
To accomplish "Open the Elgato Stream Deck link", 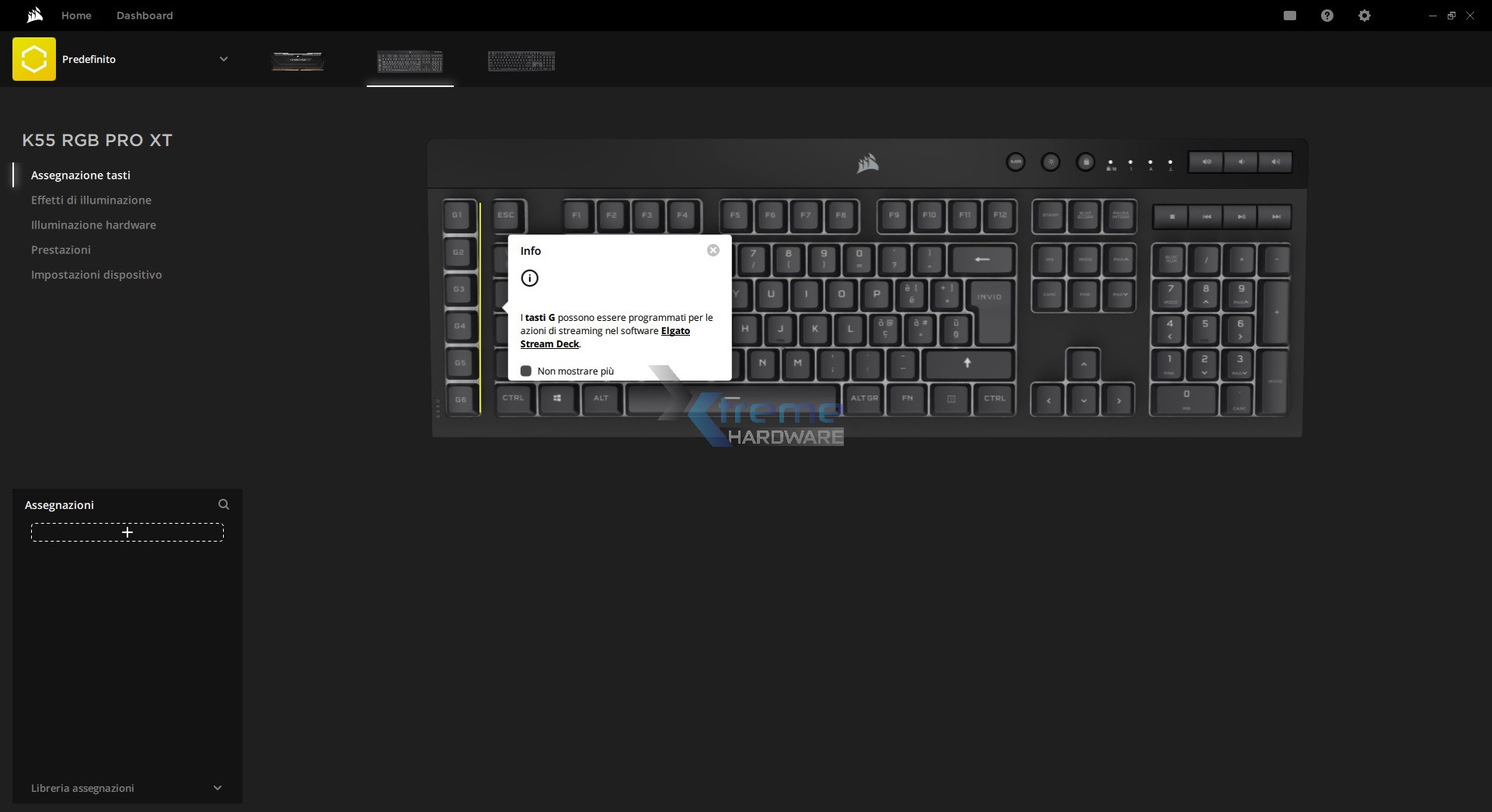I will pyautogui.click(x=675, y=331).
